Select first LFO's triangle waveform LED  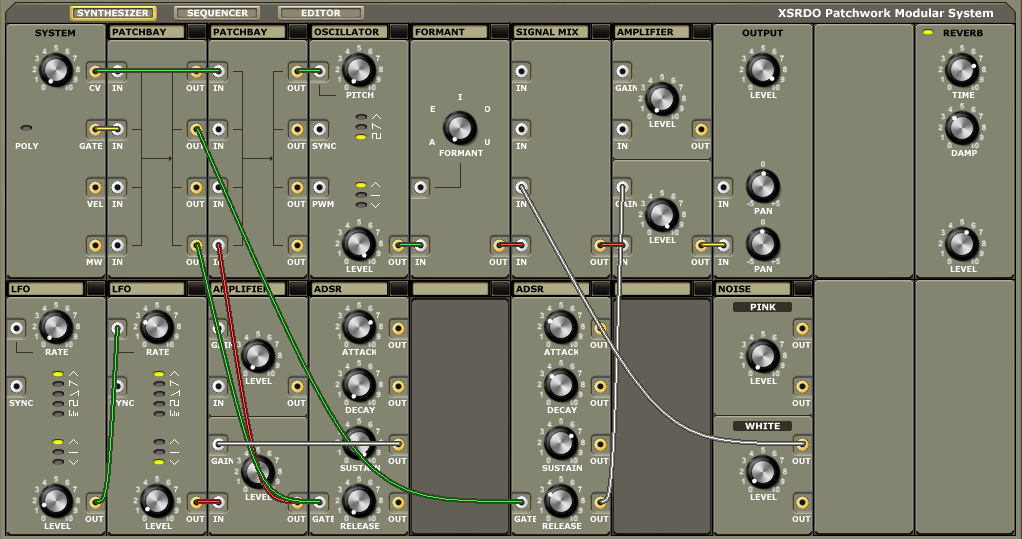pyautogui.click(x=58, y=375)
